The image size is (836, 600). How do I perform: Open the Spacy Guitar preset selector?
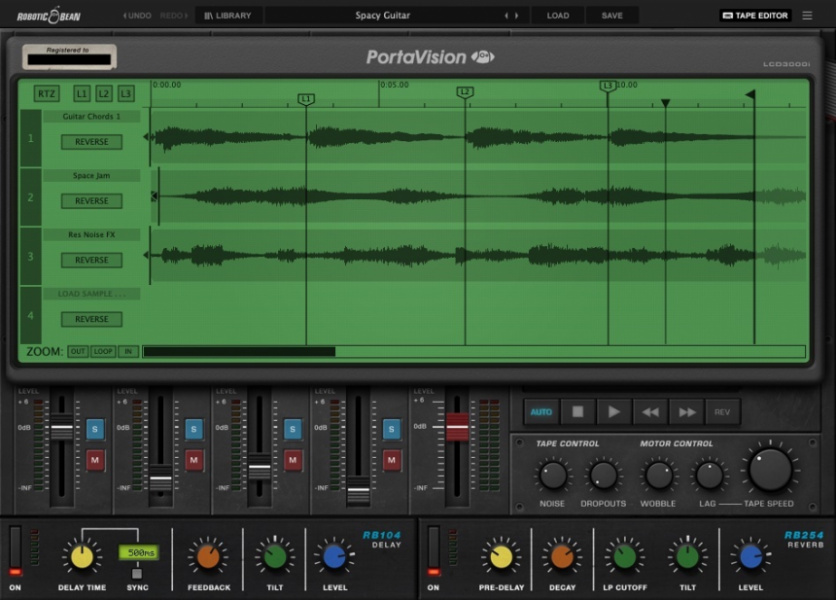coord(383,16)
